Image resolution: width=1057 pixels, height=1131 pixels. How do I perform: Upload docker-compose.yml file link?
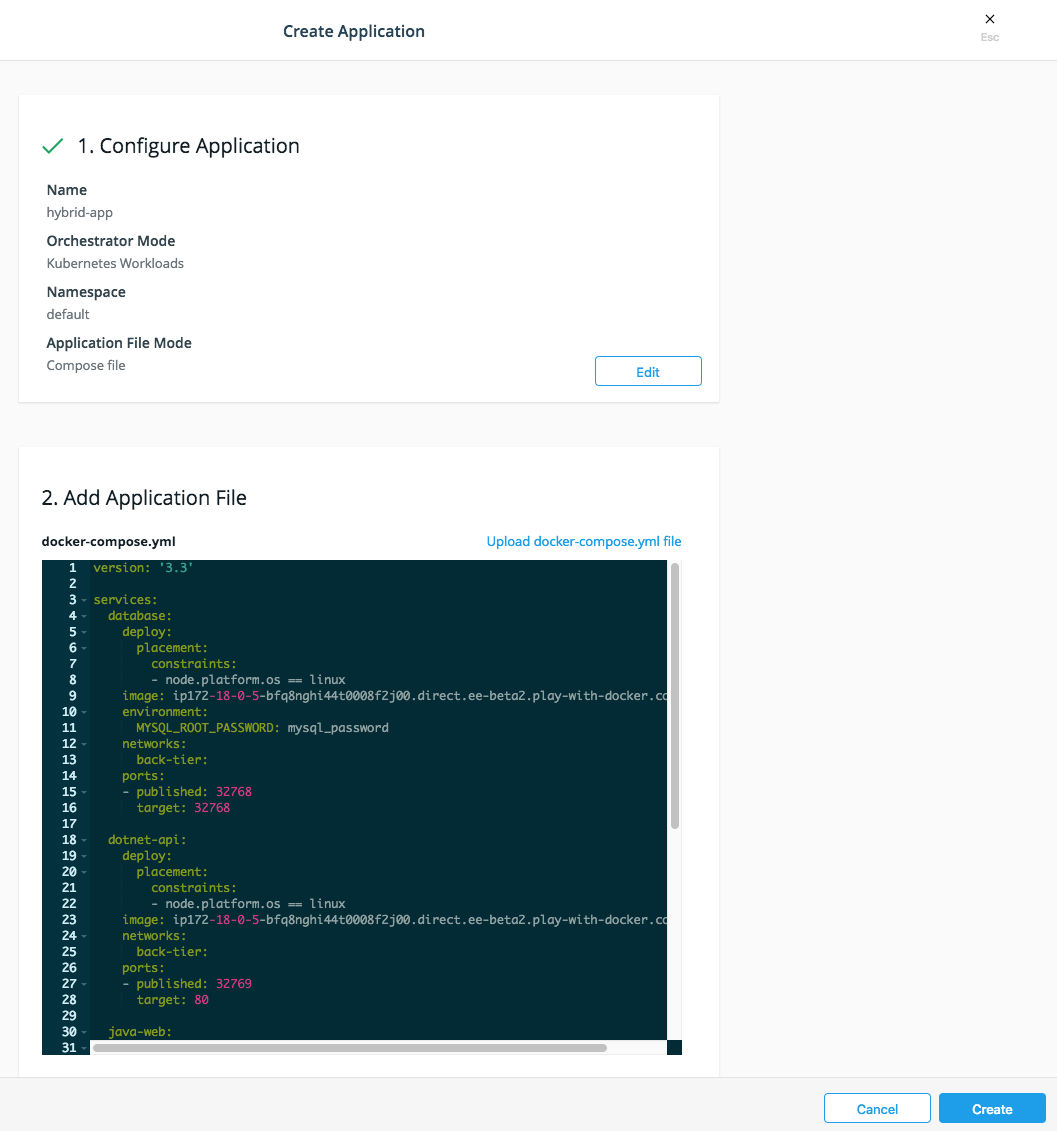[584, 541]
